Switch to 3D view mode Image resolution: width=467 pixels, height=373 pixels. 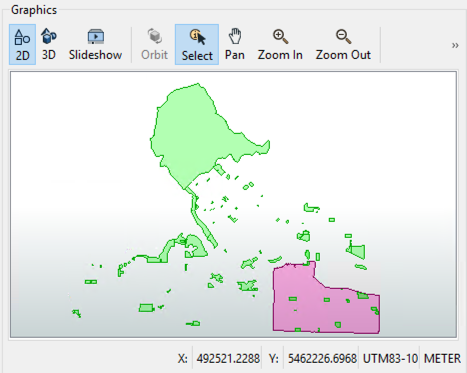point(49,45)
